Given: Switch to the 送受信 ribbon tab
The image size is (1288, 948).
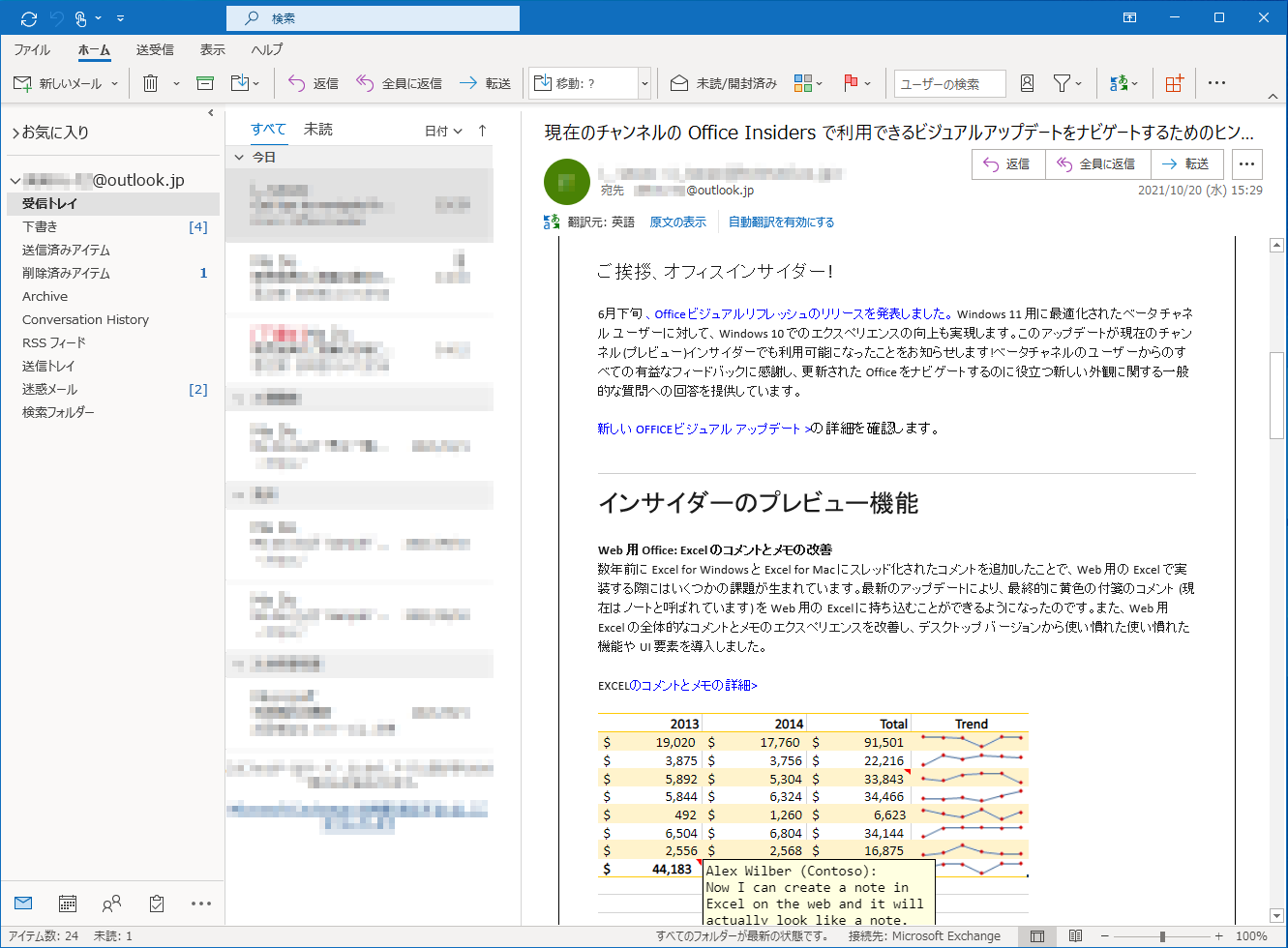Looking at the screenshot, I should 154,50.
